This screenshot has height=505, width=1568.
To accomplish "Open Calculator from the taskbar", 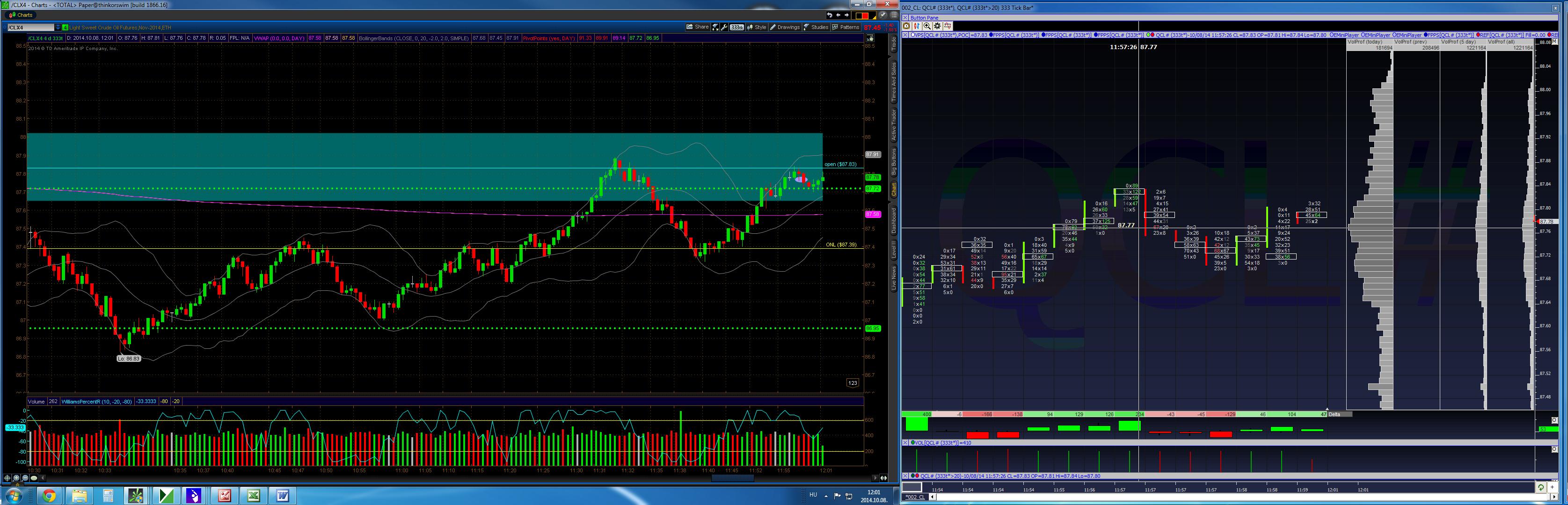I will [108, 496].
